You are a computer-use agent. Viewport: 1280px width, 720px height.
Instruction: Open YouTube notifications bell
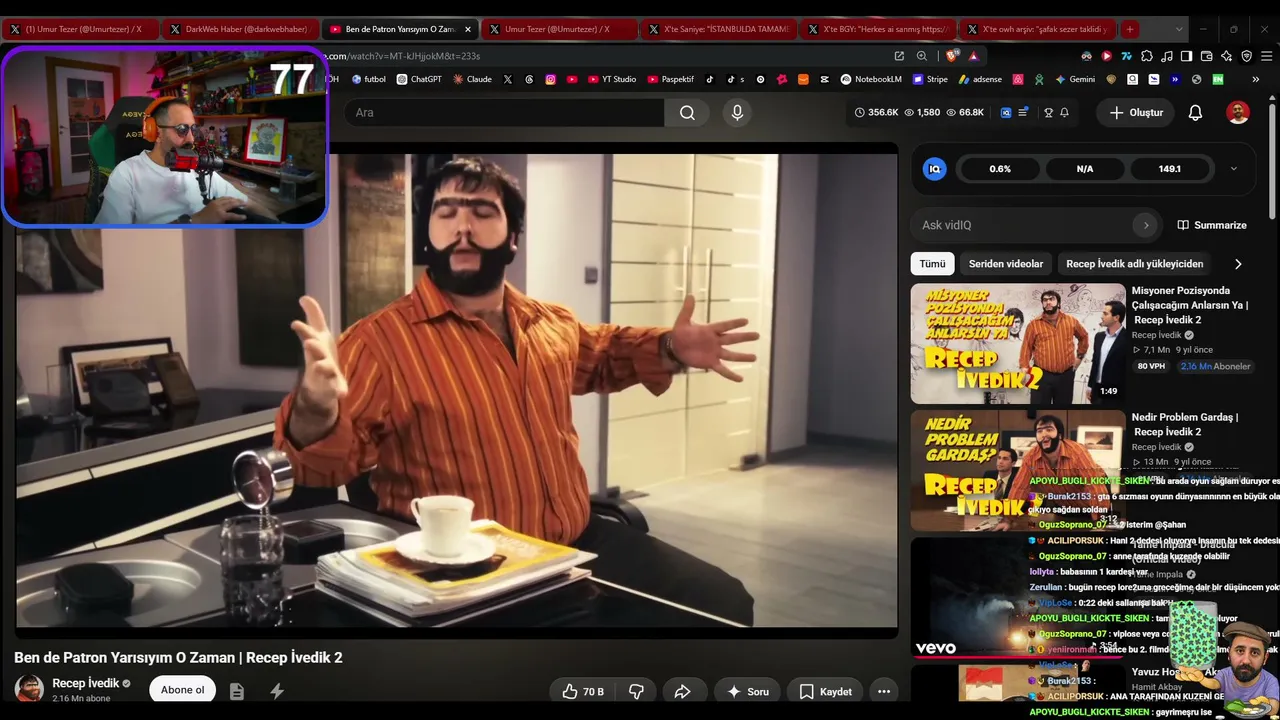click(1195, 113)
